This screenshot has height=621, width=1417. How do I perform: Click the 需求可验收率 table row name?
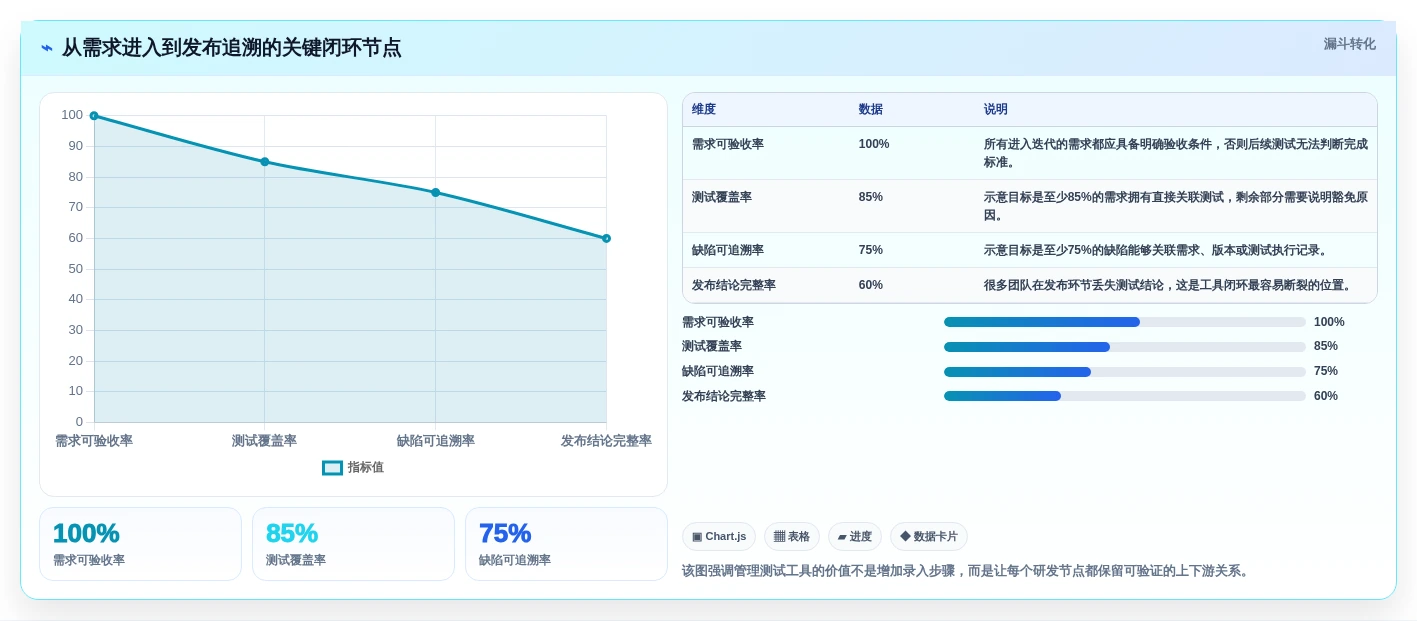728,145
